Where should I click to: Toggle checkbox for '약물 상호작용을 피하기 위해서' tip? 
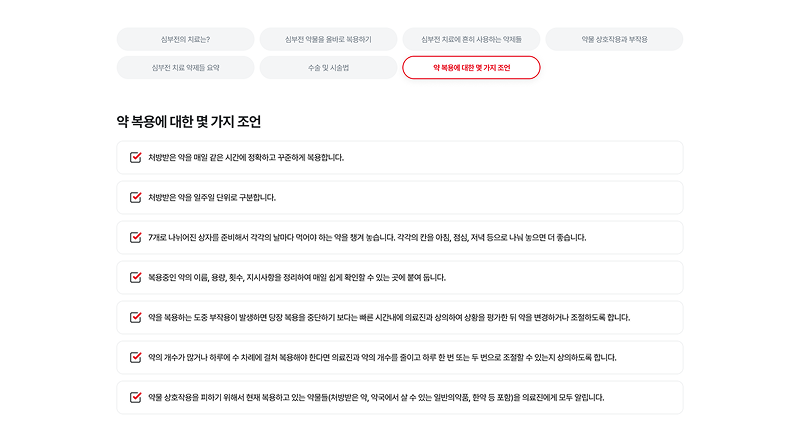(x=136, y=397)
